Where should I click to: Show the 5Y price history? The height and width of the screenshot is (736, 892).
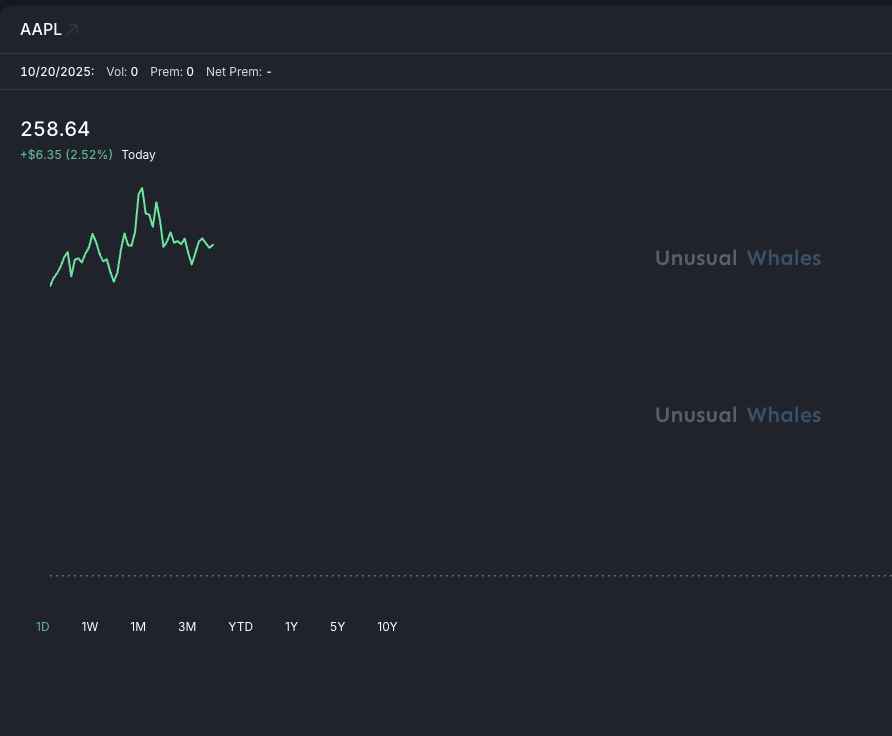point(337,627)
